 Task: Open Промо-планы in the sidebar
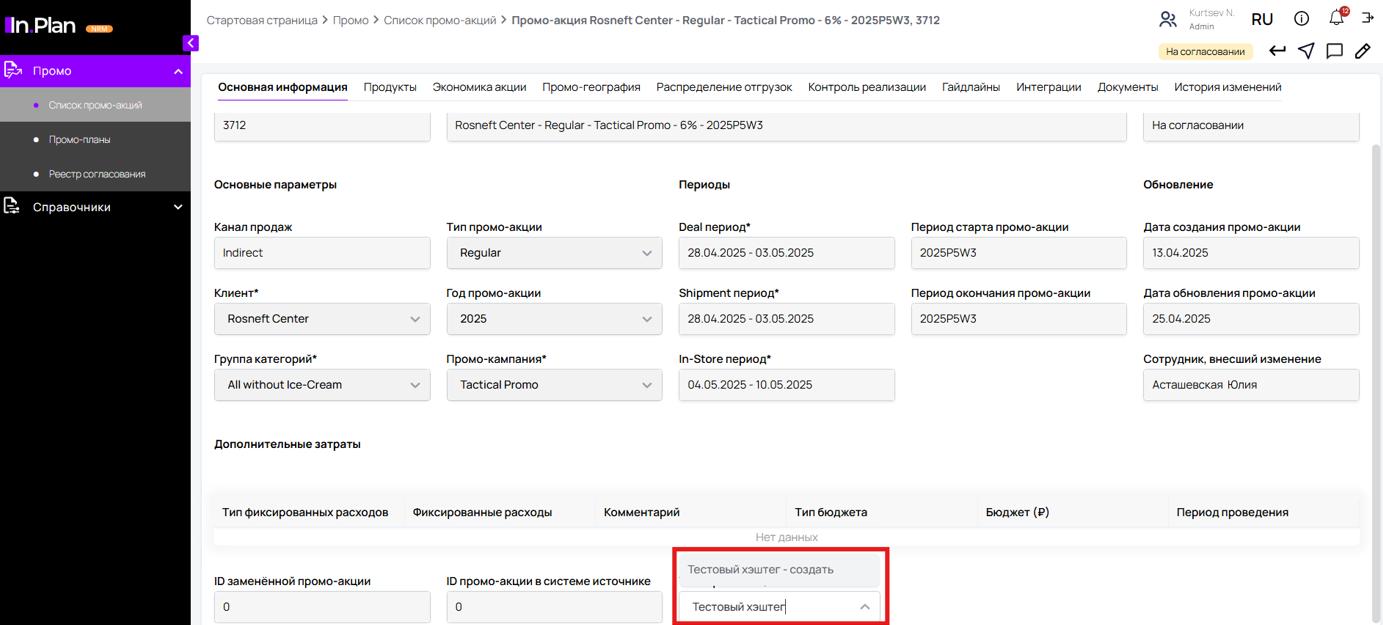click(95, 139)
